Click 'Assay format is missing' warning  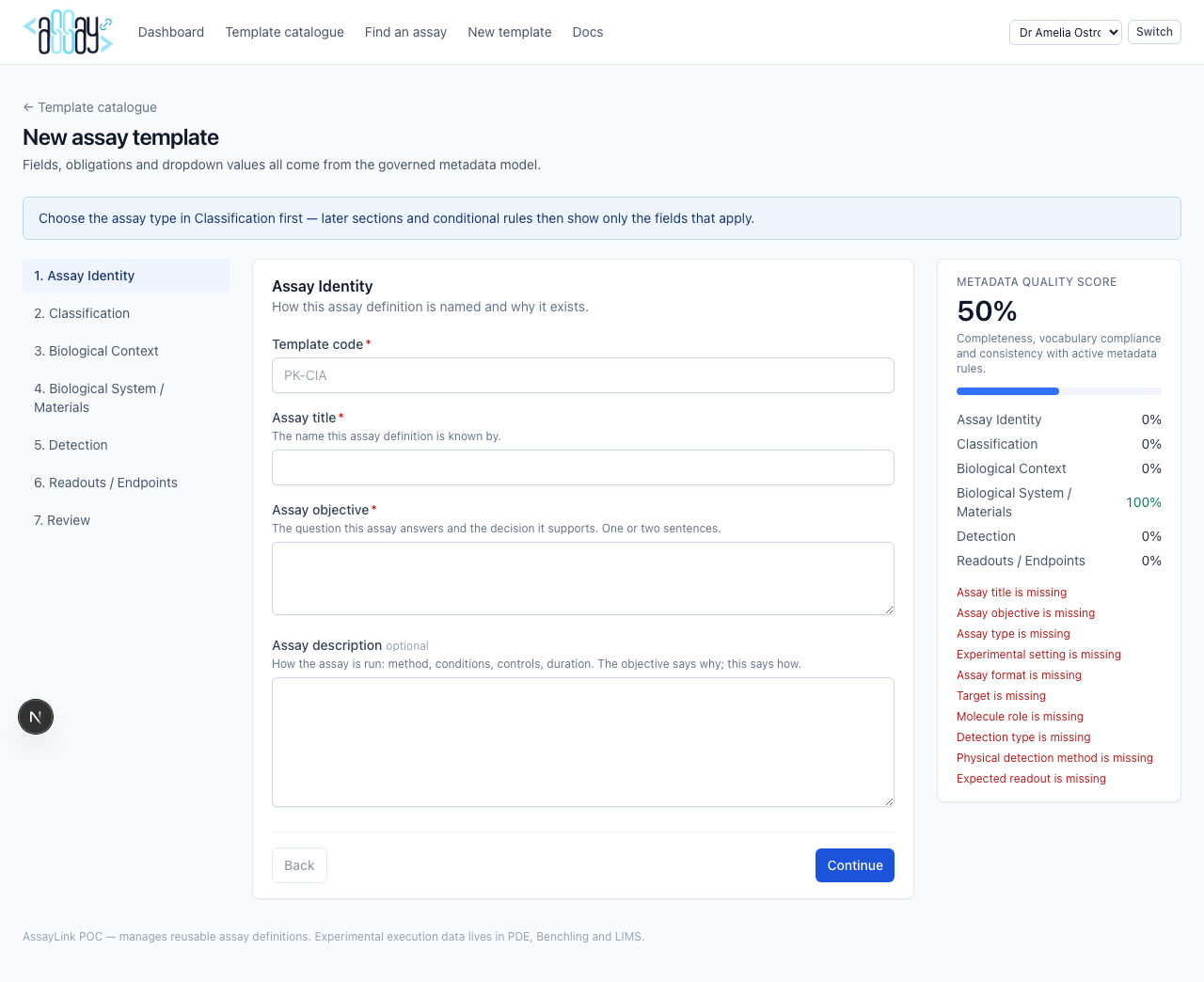pos(1019,675)
